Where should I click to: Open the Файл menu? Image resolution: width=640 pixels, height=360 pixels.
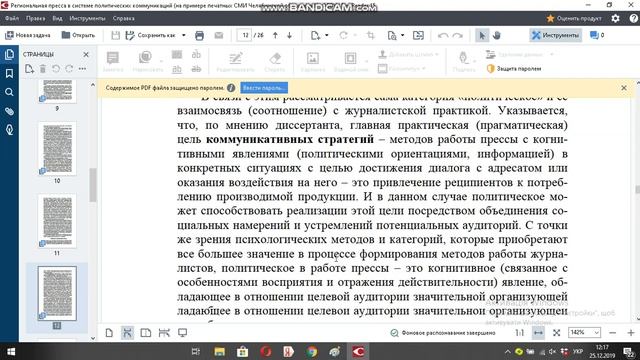pos(12,18)
